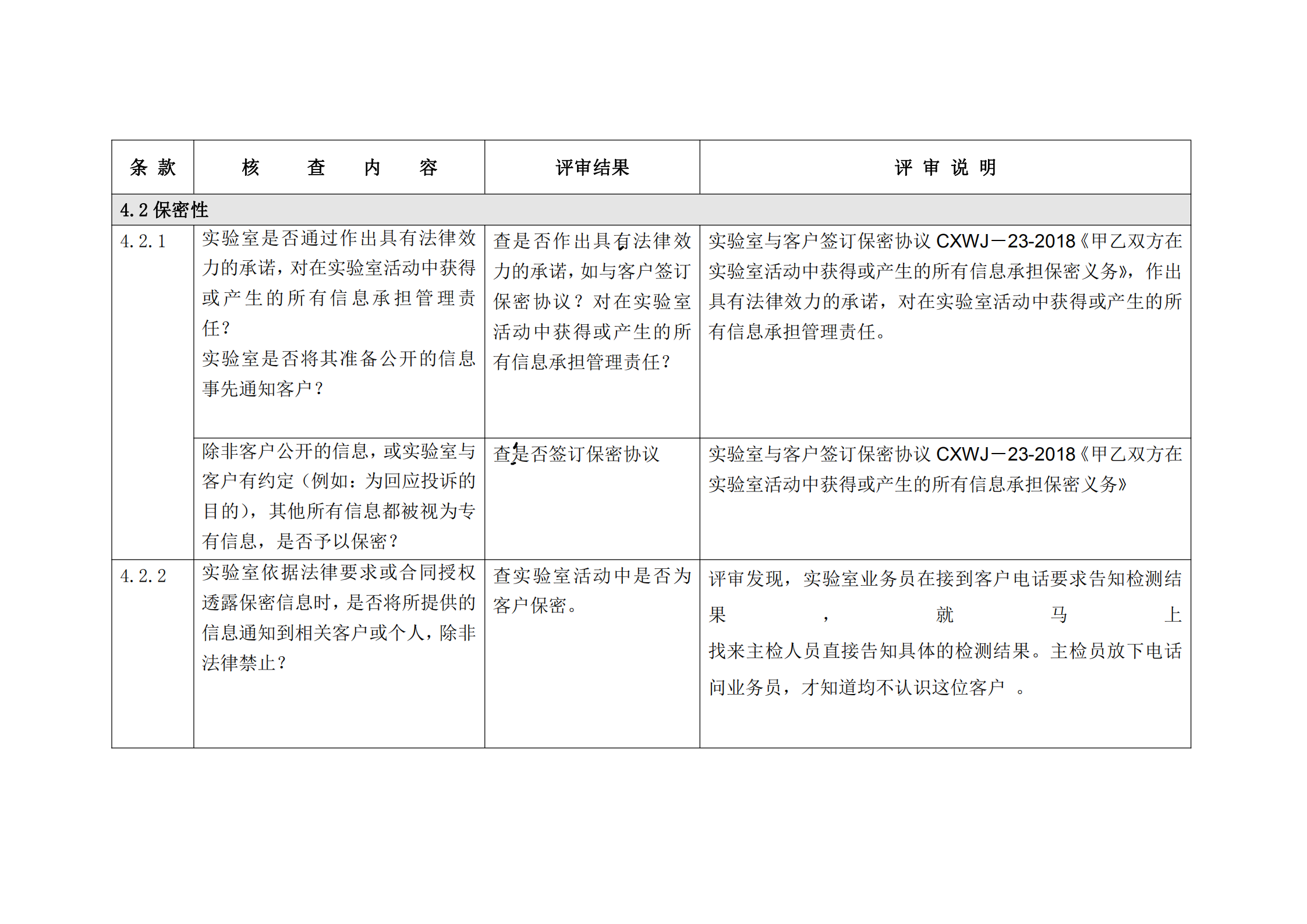Click the line 事先通知客户？
This screenshot has width=1307, height=924.
click(263, 389)
